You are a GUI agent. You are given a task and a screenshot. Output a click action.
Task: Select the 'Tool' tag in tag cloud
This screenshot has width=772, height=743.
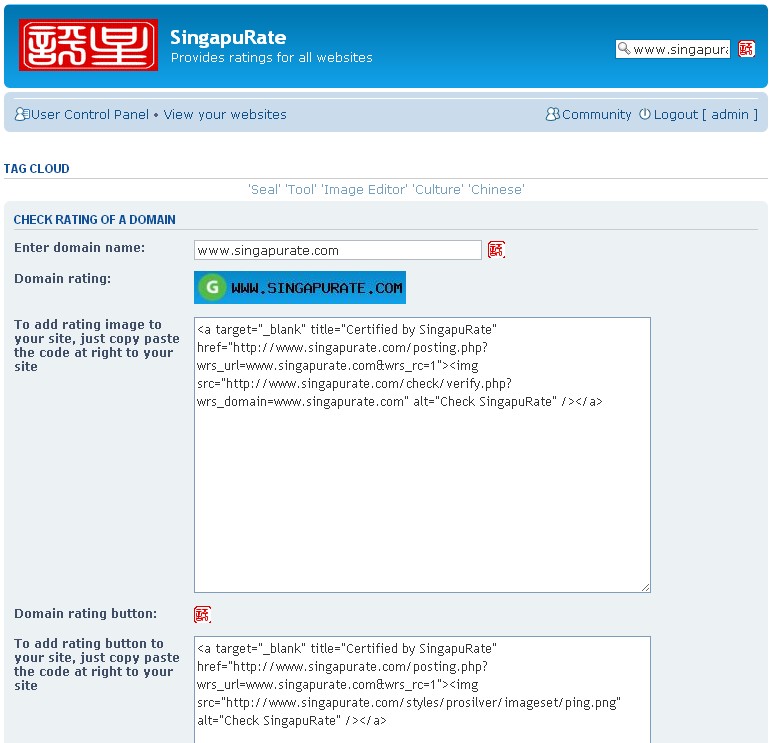301,190
